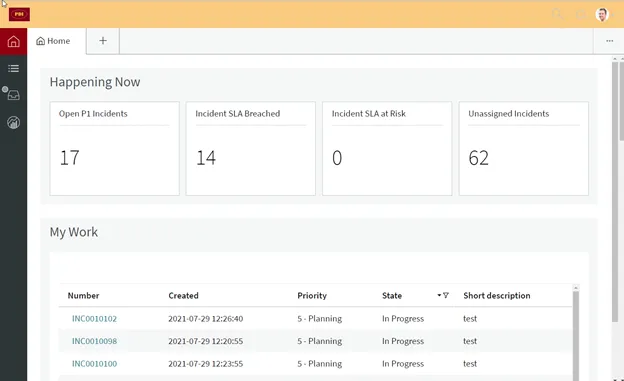Open the three-dot more options menu
Viewport: 624px width, 381px height.
[609, 41]
